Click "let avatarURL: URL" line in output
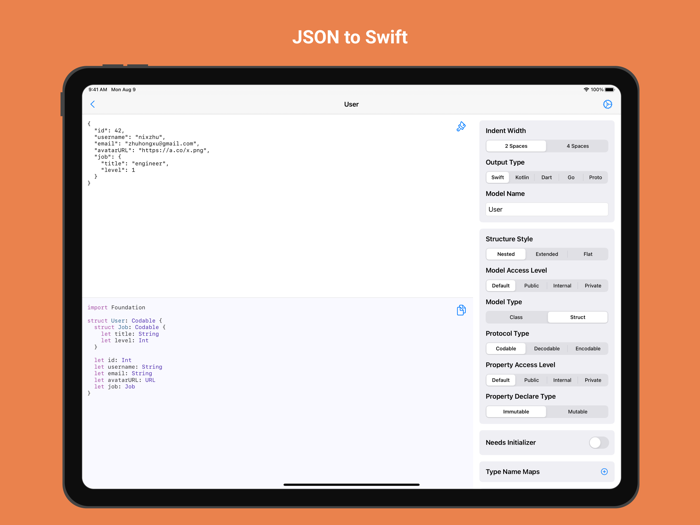 point(125,380)
